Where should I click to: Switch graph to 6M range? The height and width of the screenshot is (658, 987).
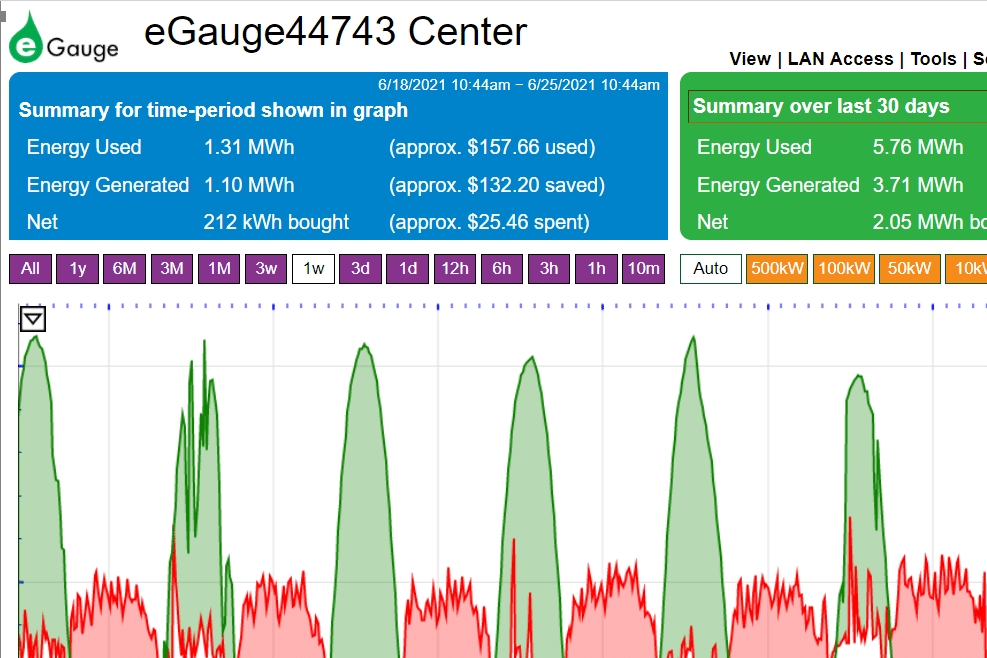tap(124, 269)
